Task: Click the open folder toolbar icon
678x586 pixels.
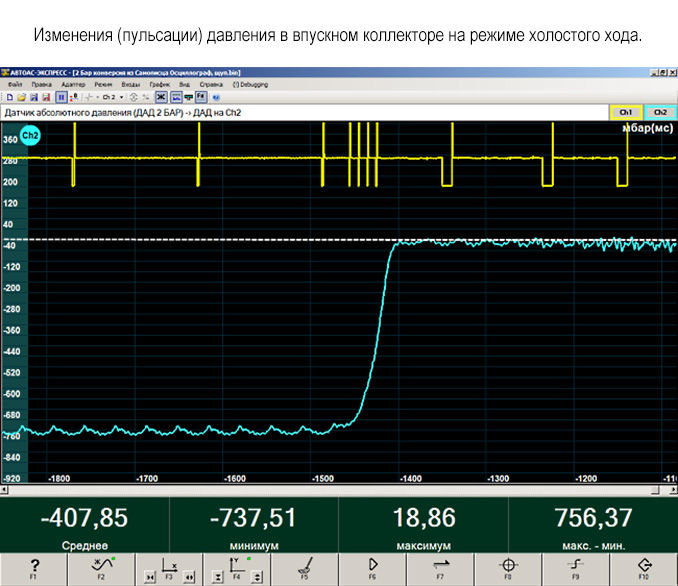Action: coord(22,97)
